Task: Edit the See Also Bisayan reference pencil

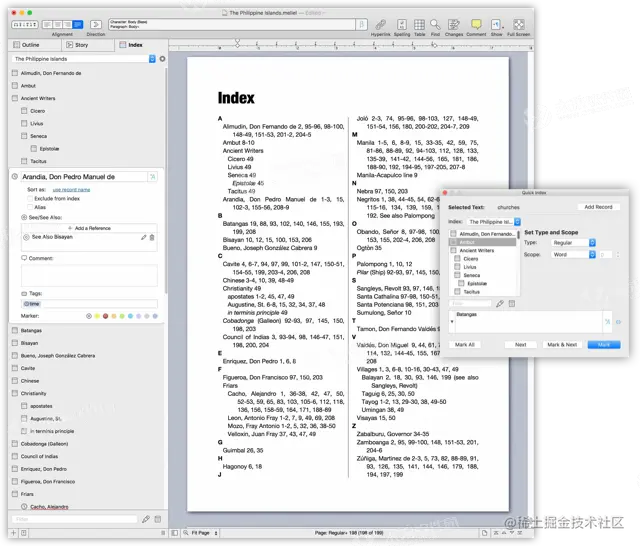Action: [144, 237]
